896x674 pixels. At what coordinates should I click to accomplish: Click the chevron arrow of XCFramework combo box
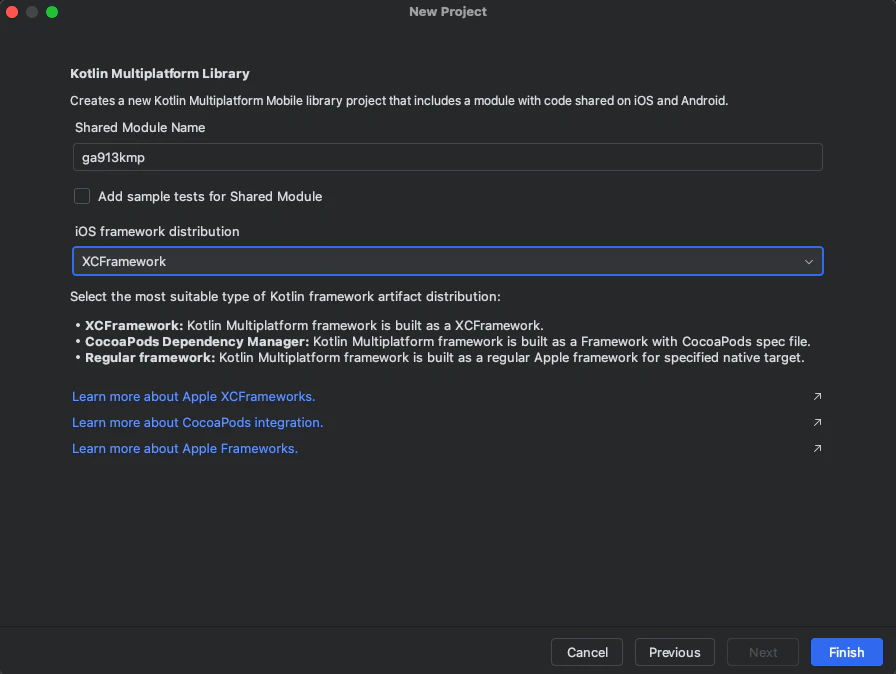coord(809,262)
